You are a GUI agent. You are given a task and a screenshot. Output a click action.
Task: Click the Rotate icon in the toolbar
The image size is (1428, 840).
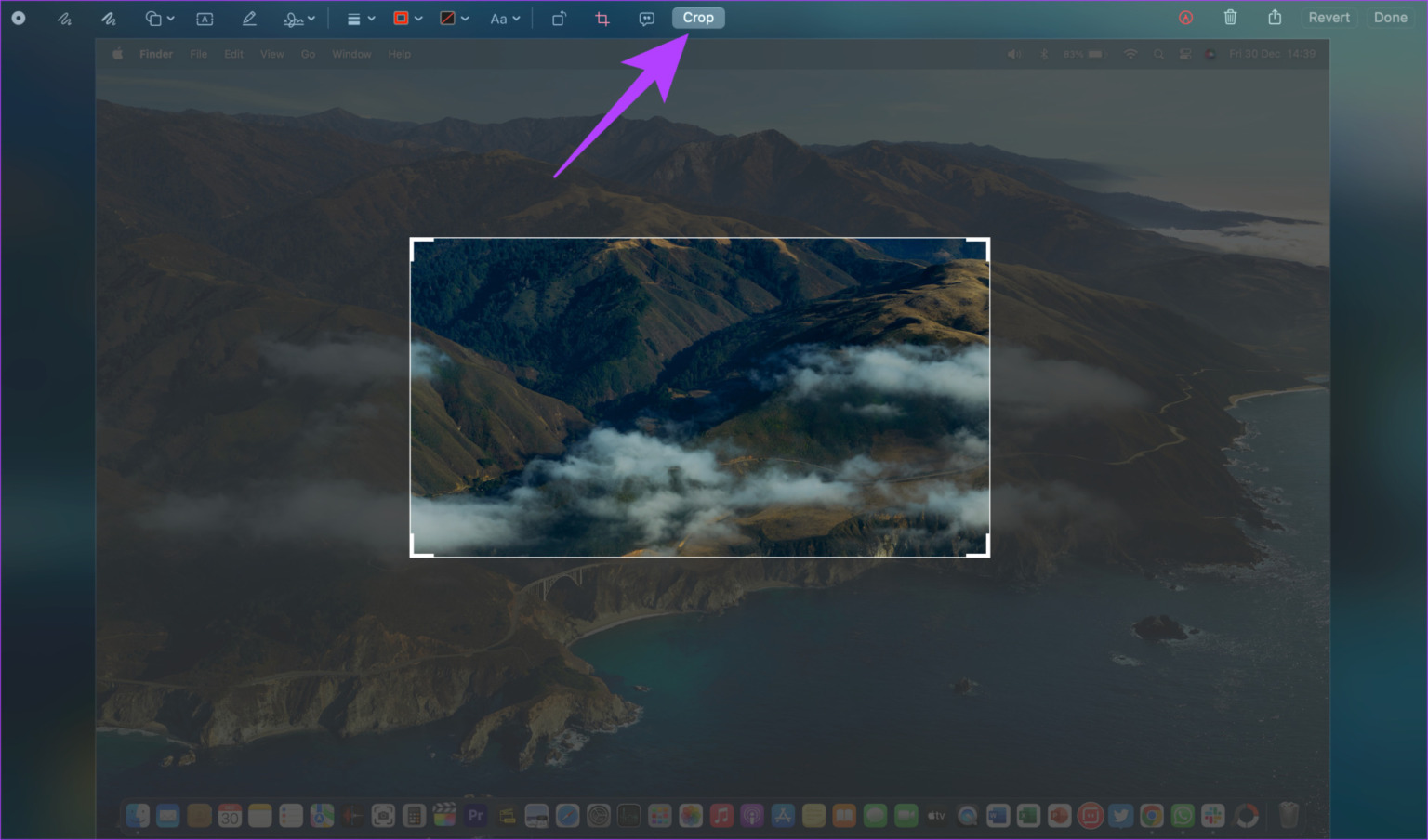click(x=559, y=17)
